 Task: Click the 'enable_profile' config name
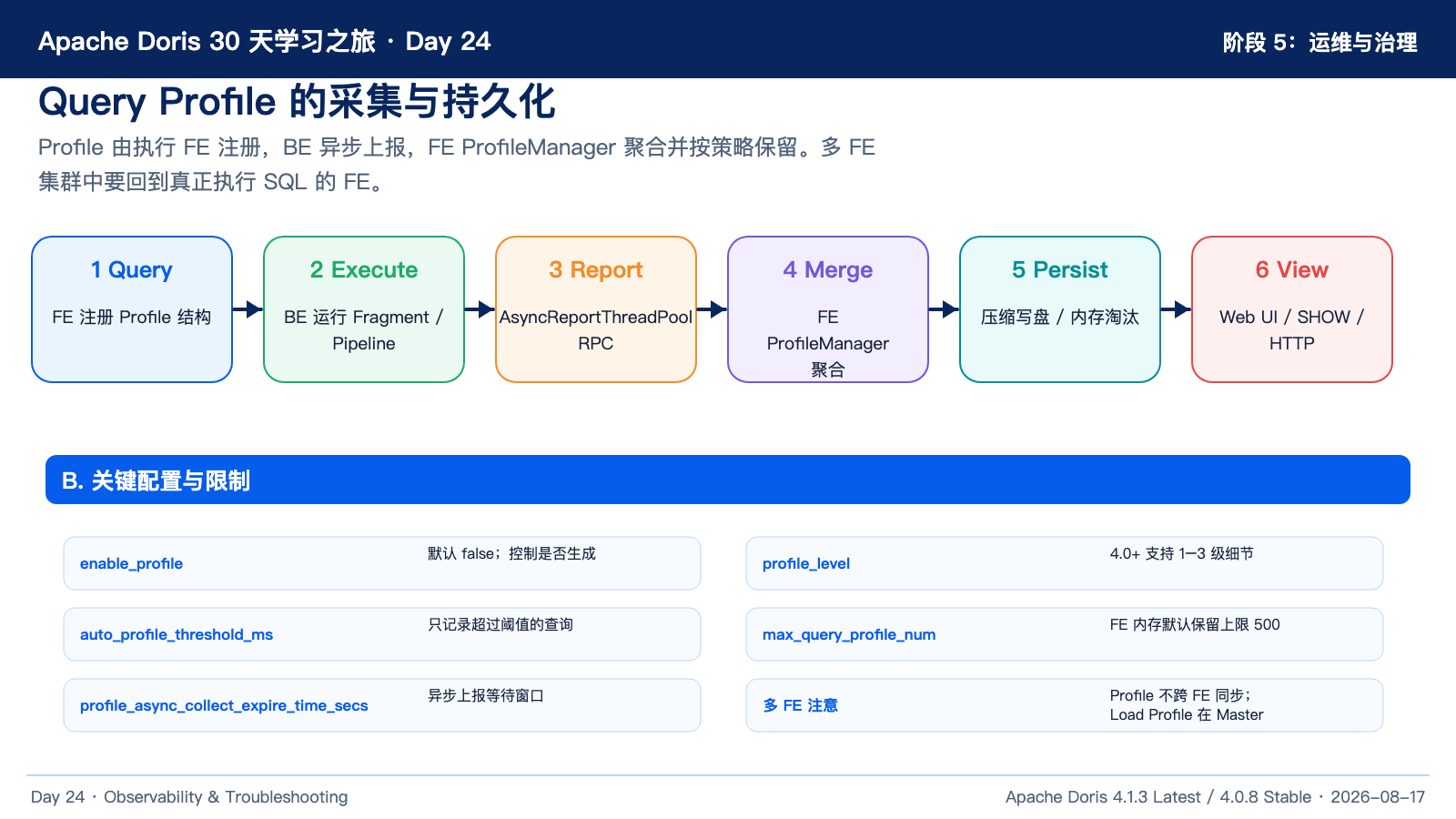point(131,563)
